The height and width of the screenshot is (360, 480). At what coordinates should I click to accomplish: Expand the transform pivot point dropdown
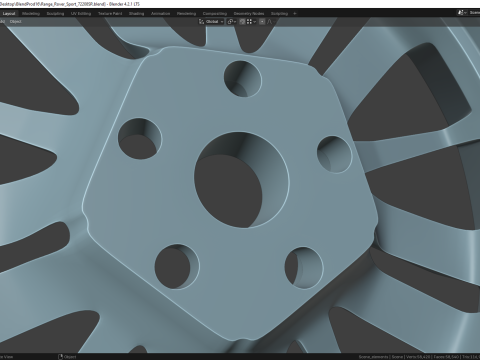click(231, 21)
